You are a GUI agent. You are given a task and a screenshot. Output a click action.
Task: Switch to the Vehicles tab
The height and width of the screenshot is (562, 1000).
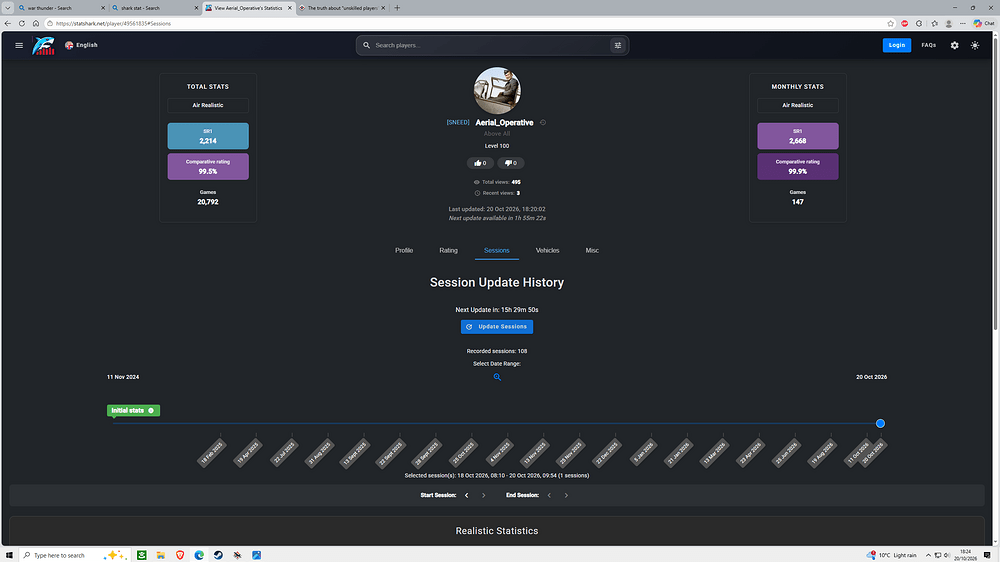[x=547, y=251]
